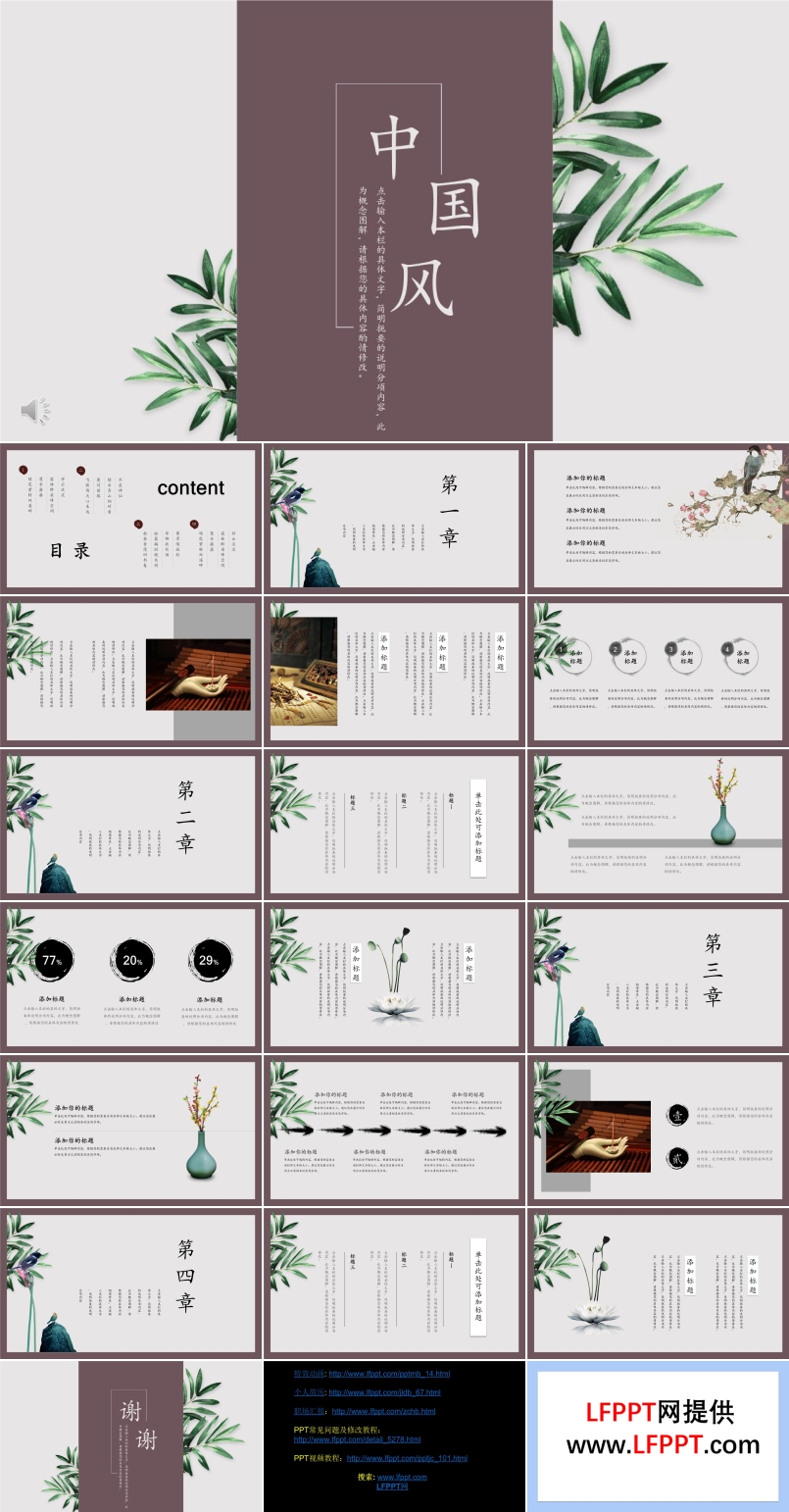The width and height of the screenshot is (789, 1512).
Task: Select the 第三章 chapter slide thumbnail
Action: (658, 977)
